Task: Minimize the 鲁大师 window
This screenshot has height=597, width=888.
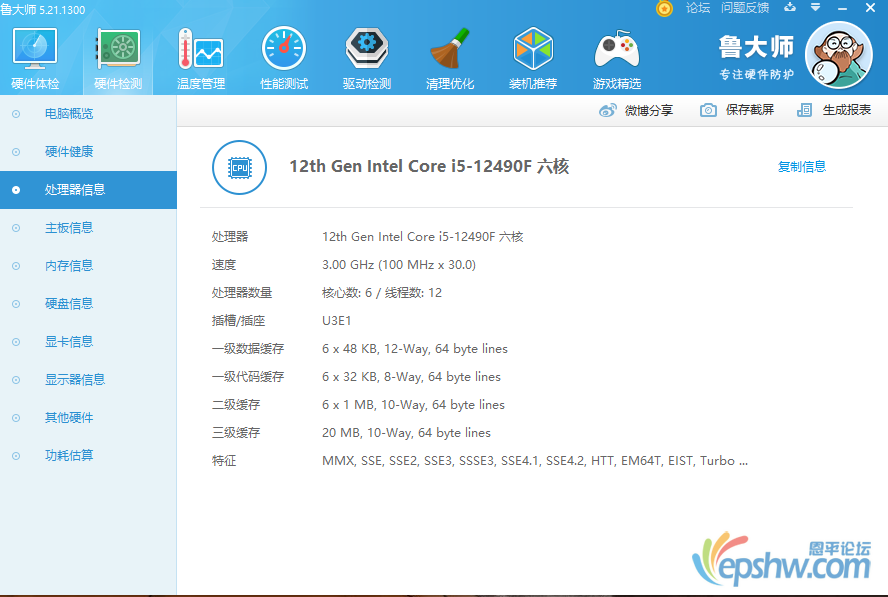Action: coord(843,8)
